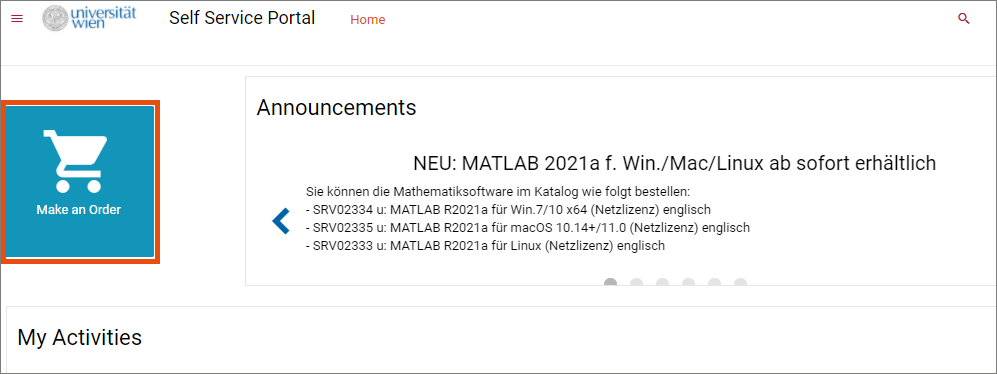Open the search magnifier icon

(964, 19)
